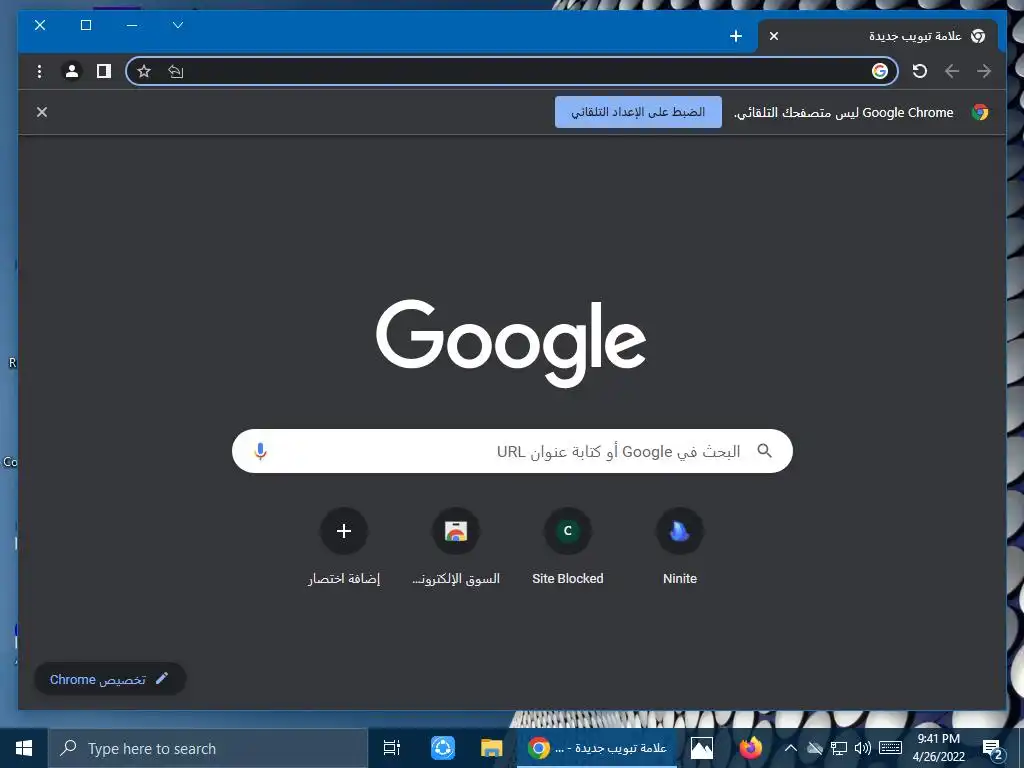Open the notification center icon
1024x768 pixels.
(x=993, y=749)
